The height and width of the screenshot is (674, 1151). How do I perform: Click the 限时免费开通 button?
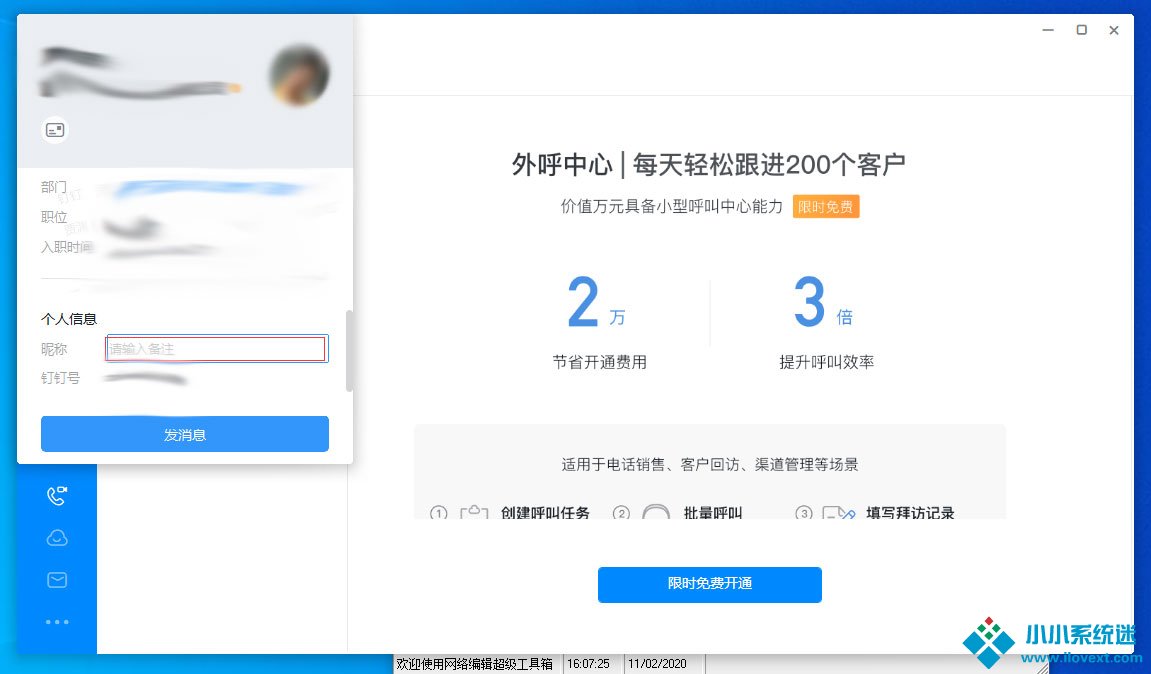709,584
